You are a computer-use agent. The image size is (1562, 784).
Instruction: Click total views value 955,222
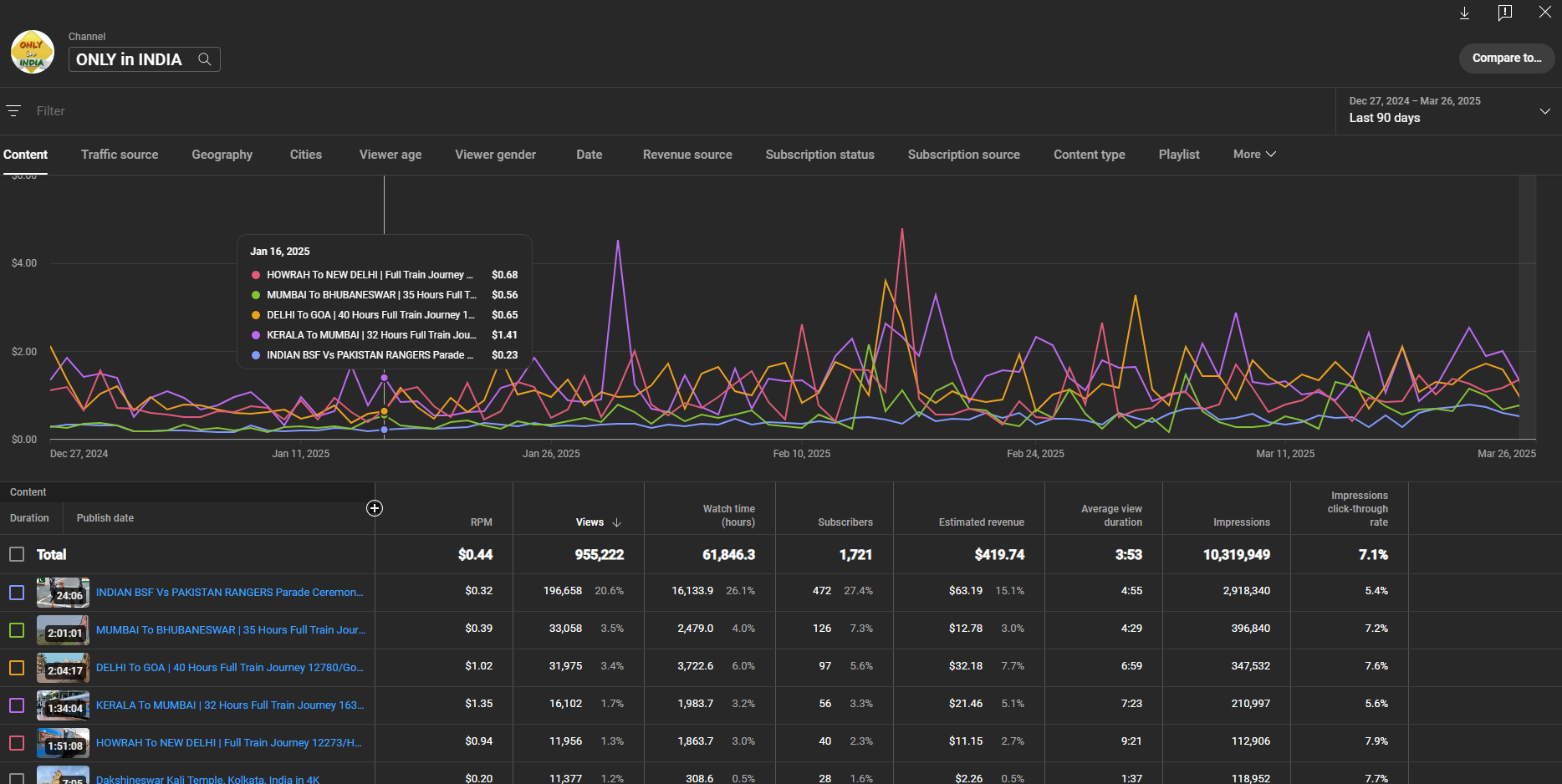coord(599,554)
